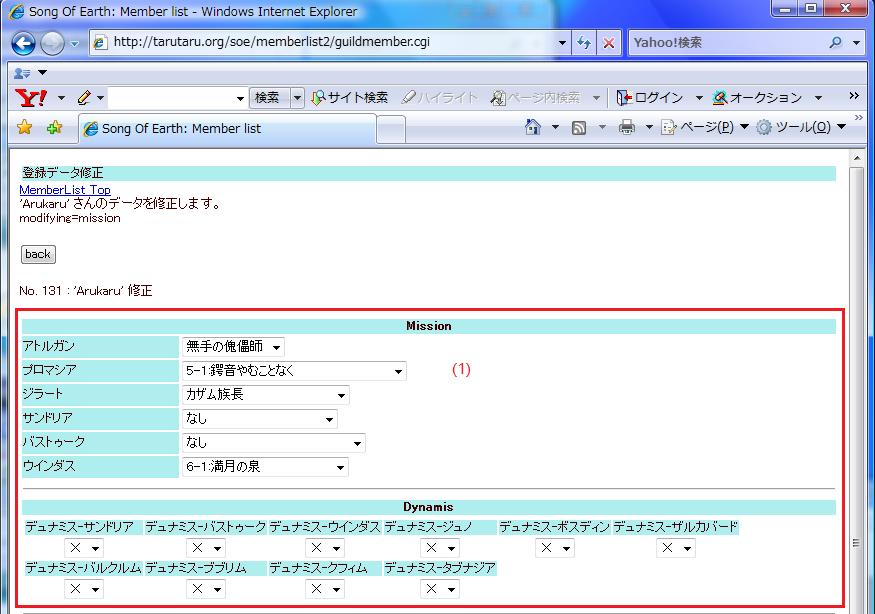The width and height of the screenshot is (875, 614).
Task: Open the ウインダス mission dropdown
Action: [265, 467]
